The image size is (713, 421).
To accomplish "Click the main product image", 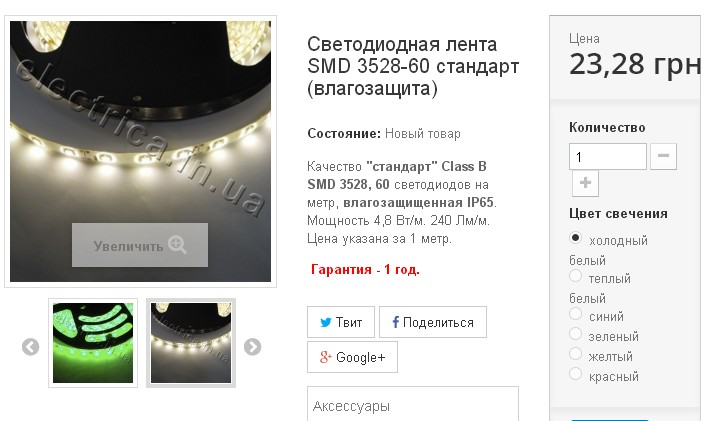I will click(x=141, y=151).
